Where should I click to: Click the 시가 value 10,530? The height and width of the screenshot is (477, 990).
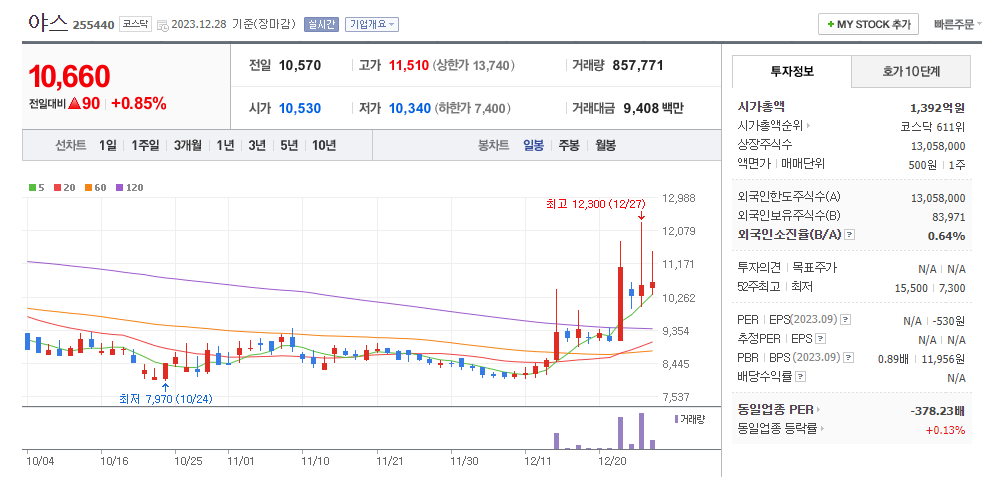pos(300,108)
